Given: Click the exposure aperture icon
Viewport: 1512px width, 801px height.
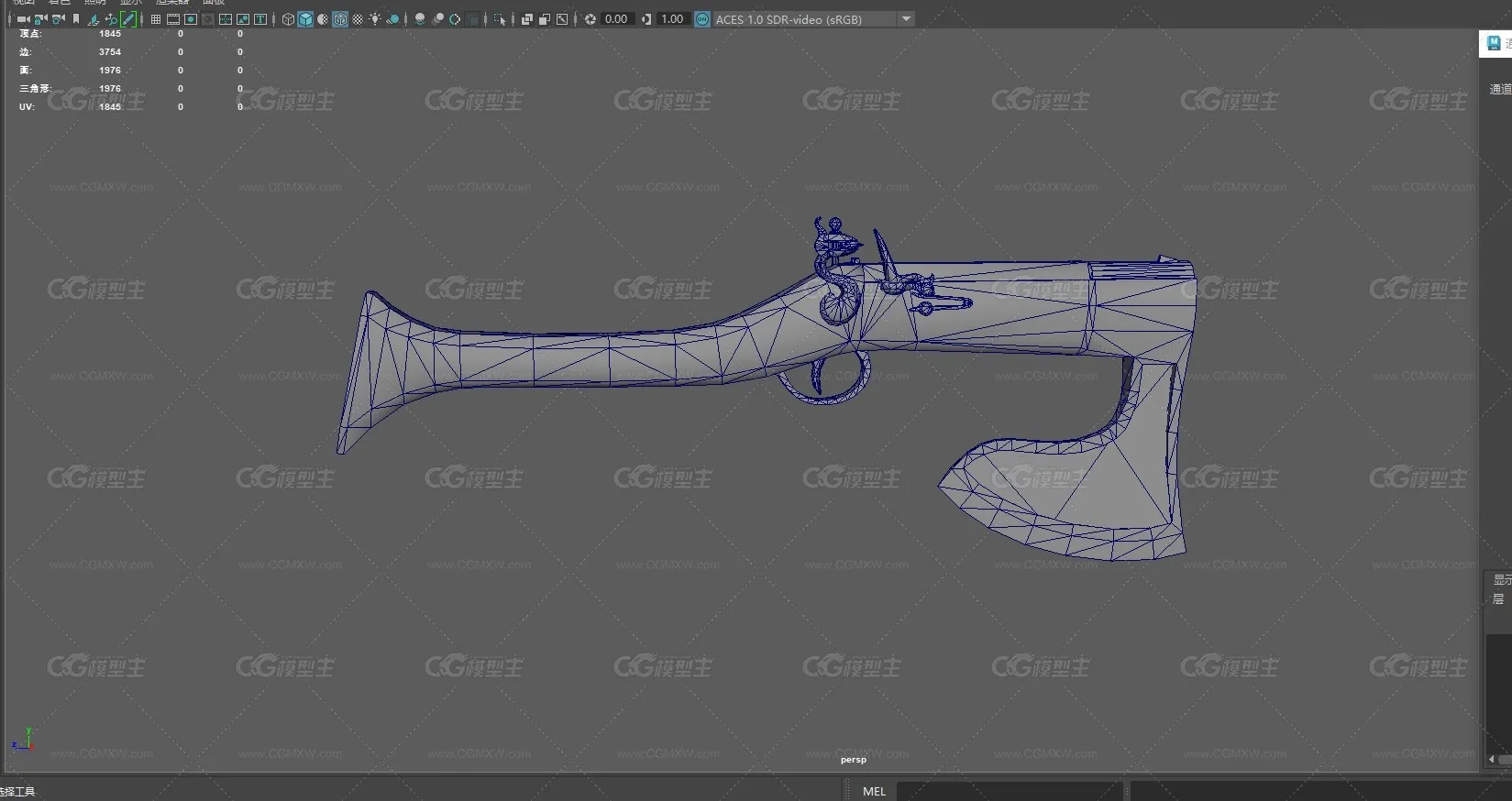Looking at the screenshot, I should tap(590, 19).
